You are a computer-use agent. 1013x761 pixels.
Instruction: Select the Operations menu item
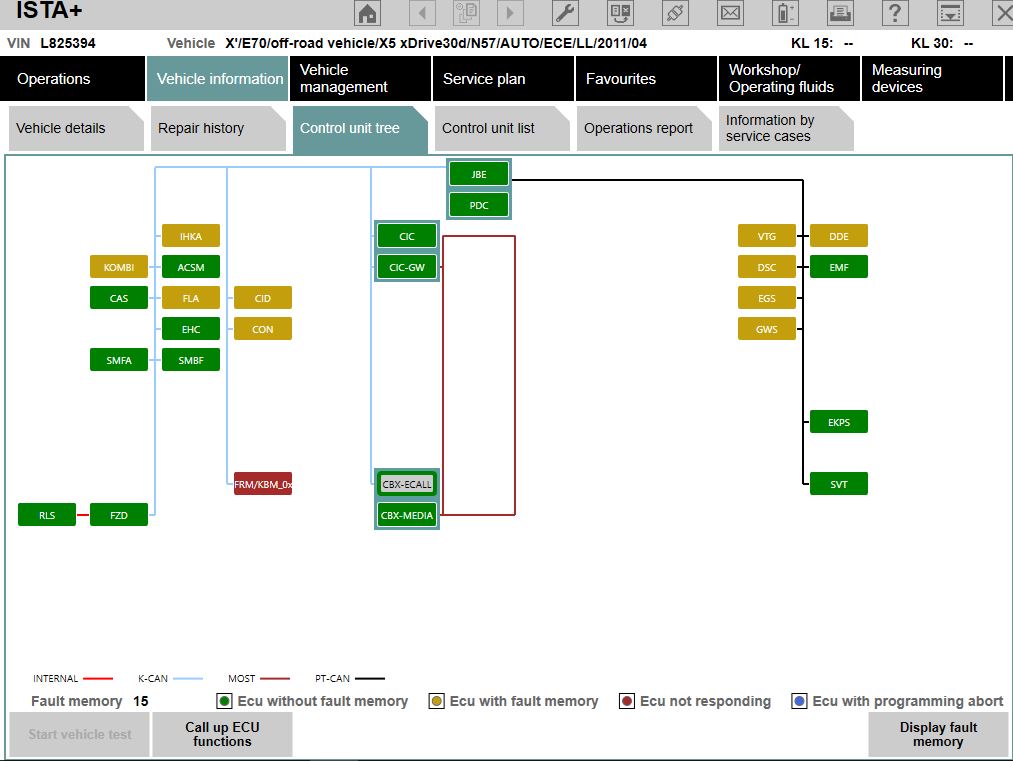(x=54, y=79)
